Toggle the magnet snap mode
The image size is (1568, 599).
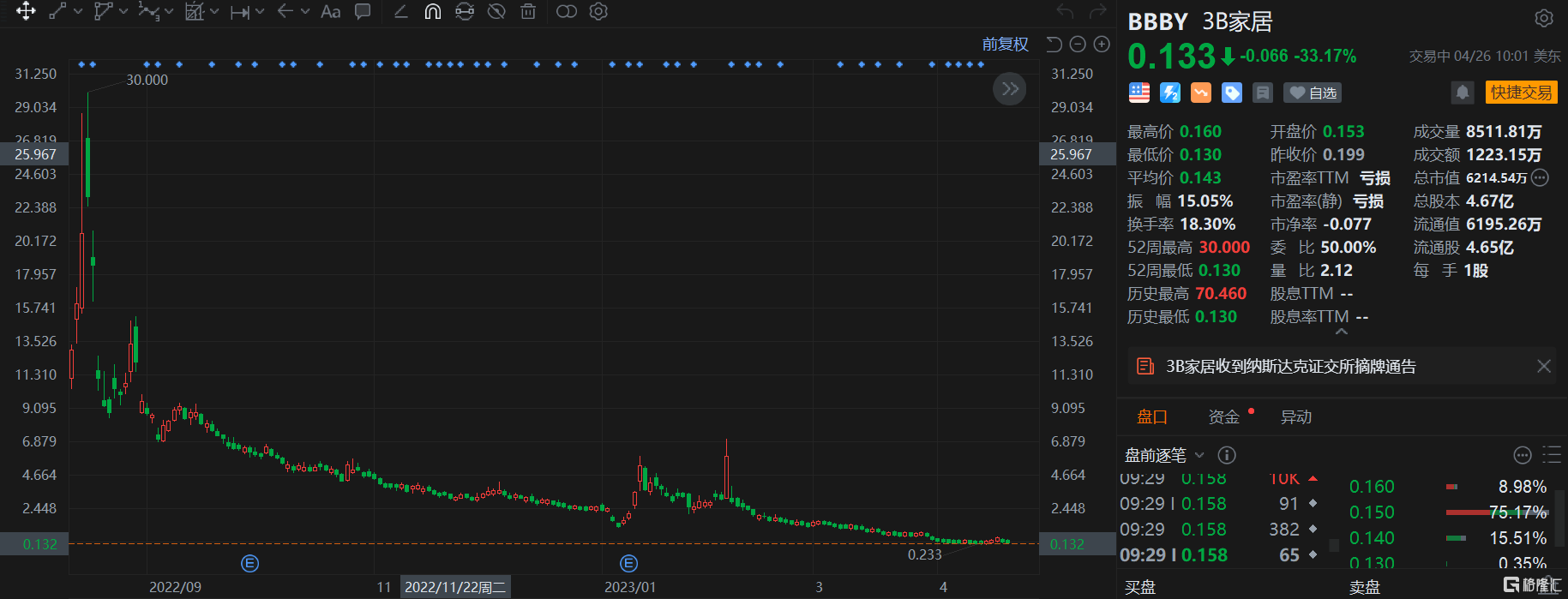pyautogui.click(x=433, y=11)
